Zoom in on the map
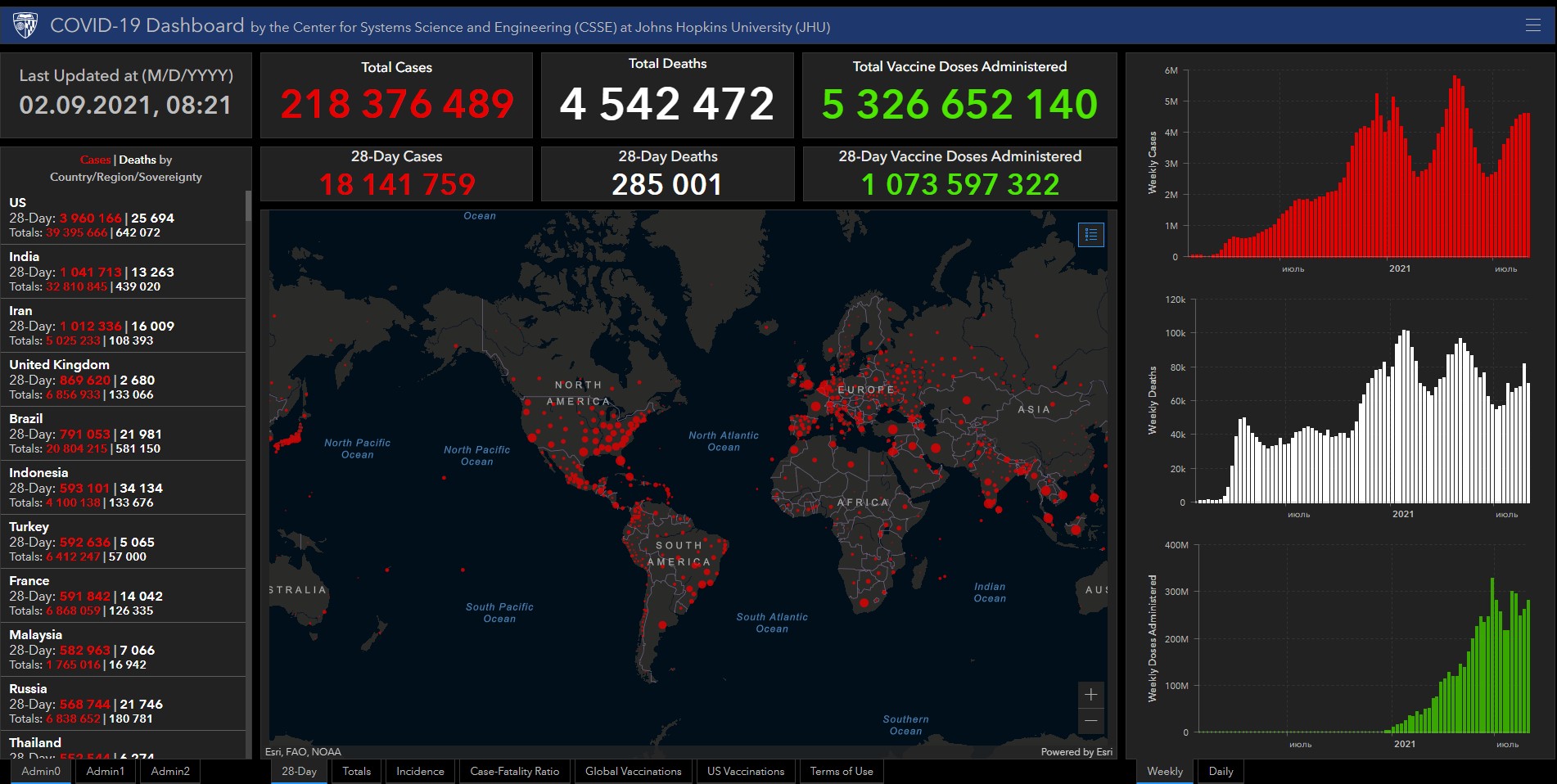1557x784 pixels. click(x=1090, y=695)
